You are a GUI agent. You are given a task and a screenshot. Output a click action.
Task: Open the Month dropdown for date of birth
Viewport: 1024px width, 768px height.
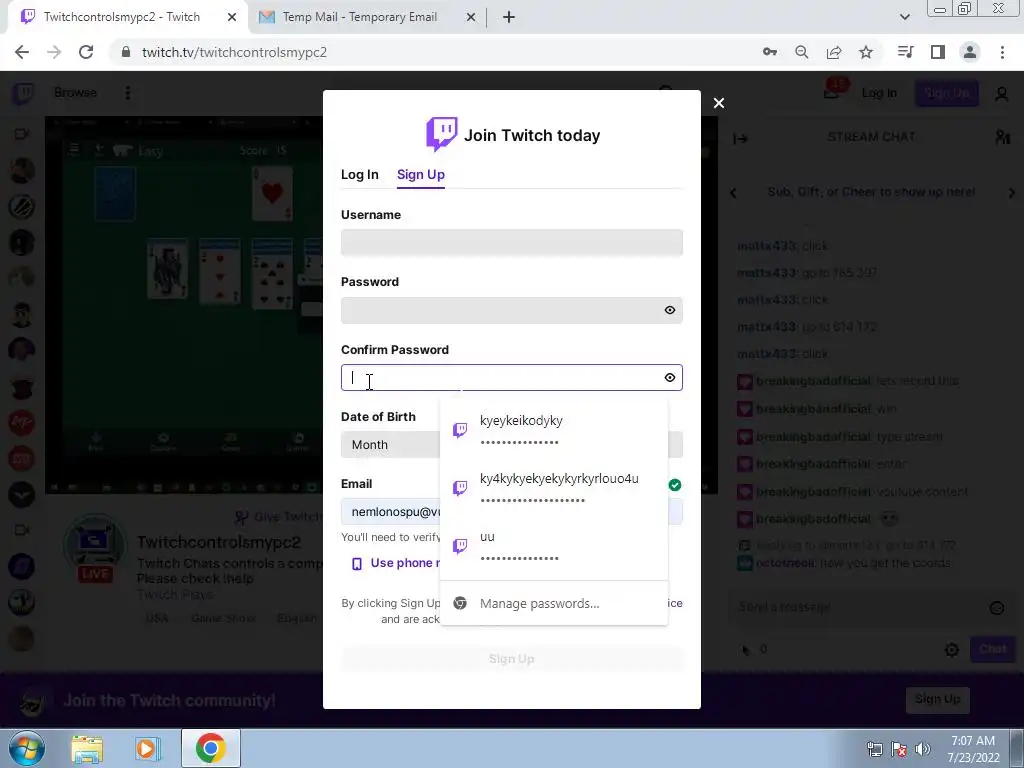(x=391, y=445)
